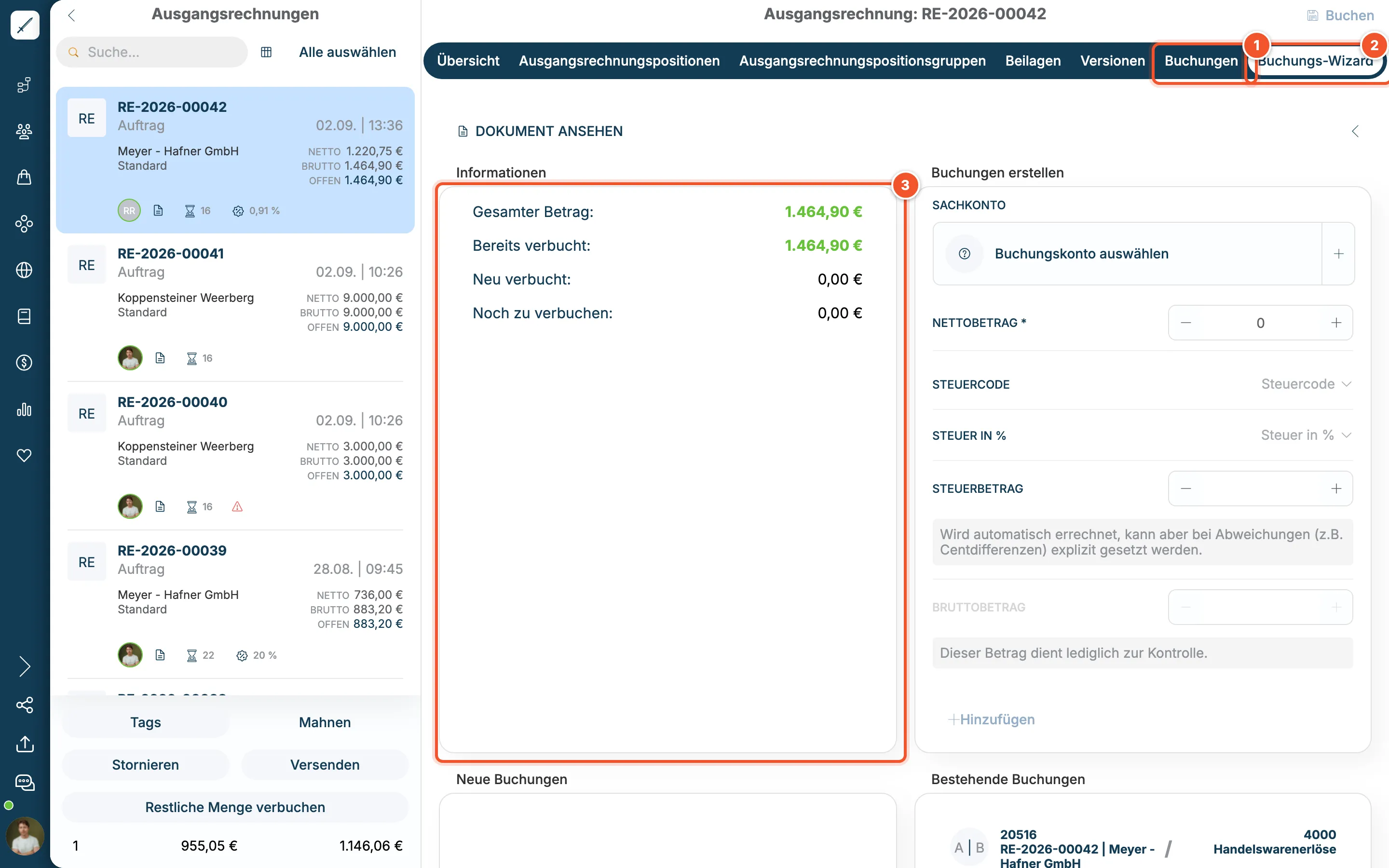Screen dimensions: 1389x868
Task: Click the hourglass icon on RE-2026-00042
Action: [190, 211]
